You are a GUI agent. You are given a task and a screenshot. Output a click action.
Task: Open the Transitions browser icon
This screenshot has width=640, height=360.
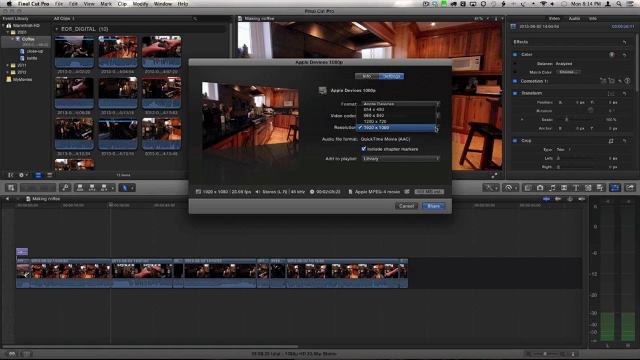pos(564,188)
